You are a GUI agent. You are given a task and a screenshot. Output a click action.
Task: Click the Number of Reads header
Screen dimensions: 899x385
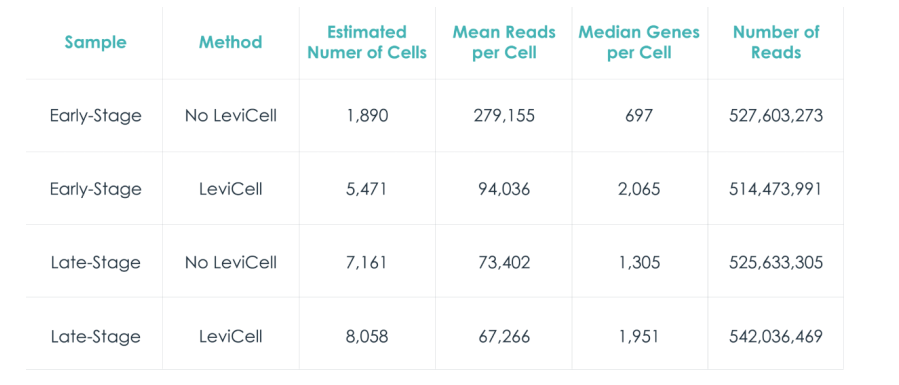(x=776, y=42)
